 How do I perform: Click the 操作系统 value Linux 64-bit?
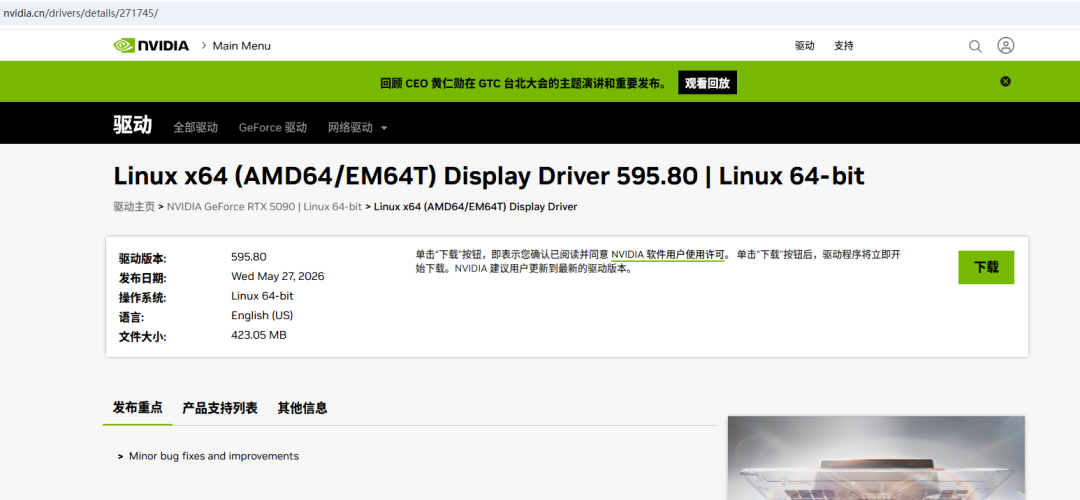click(262, 296)
